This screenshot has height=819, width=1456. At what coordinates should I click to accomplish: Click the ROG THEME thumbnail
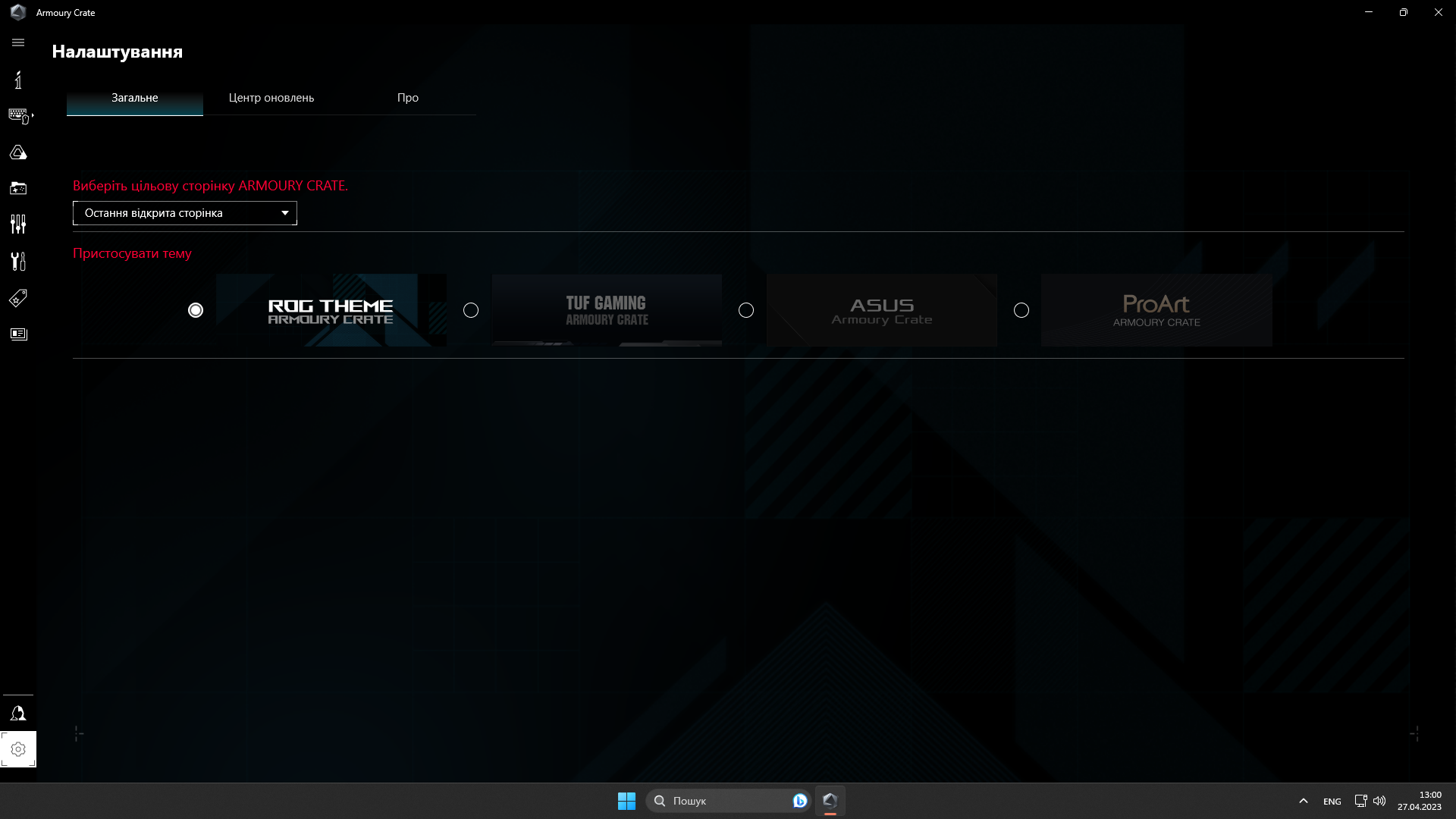coord(331,310)
